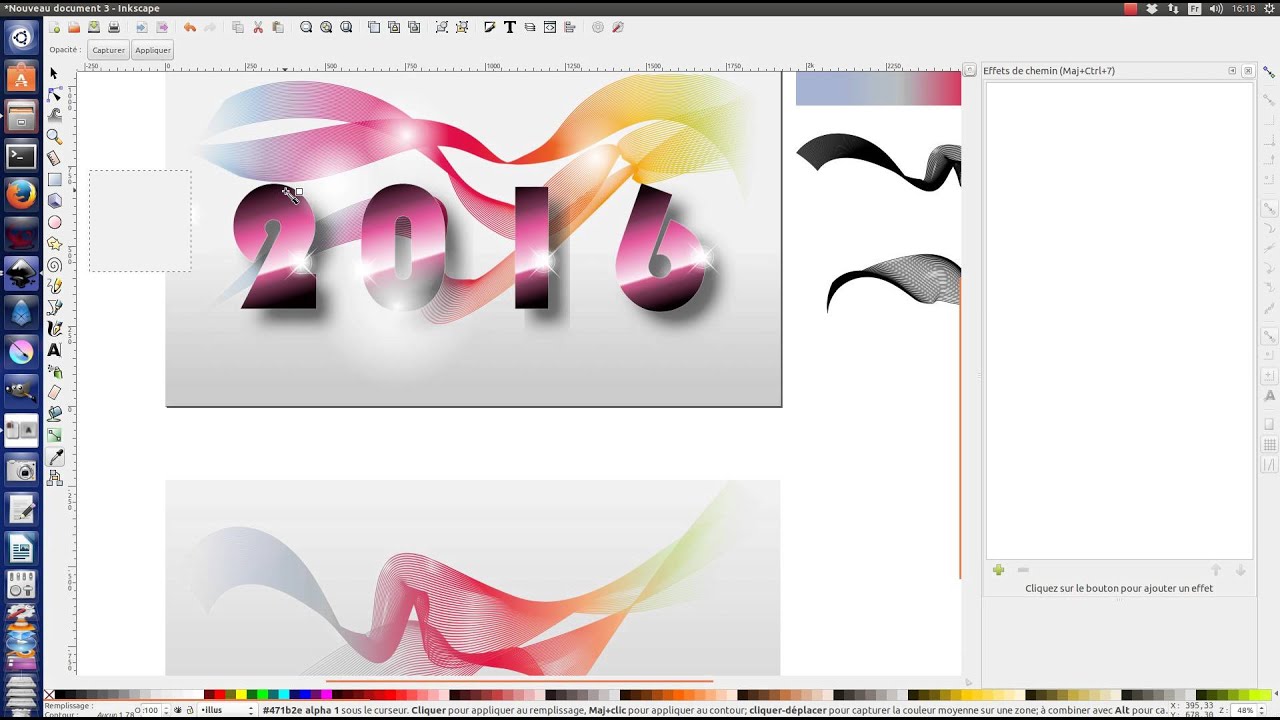Screen dimensions: 1280x720
Task: Select the Connector tool
Action: tap(54, 478)
